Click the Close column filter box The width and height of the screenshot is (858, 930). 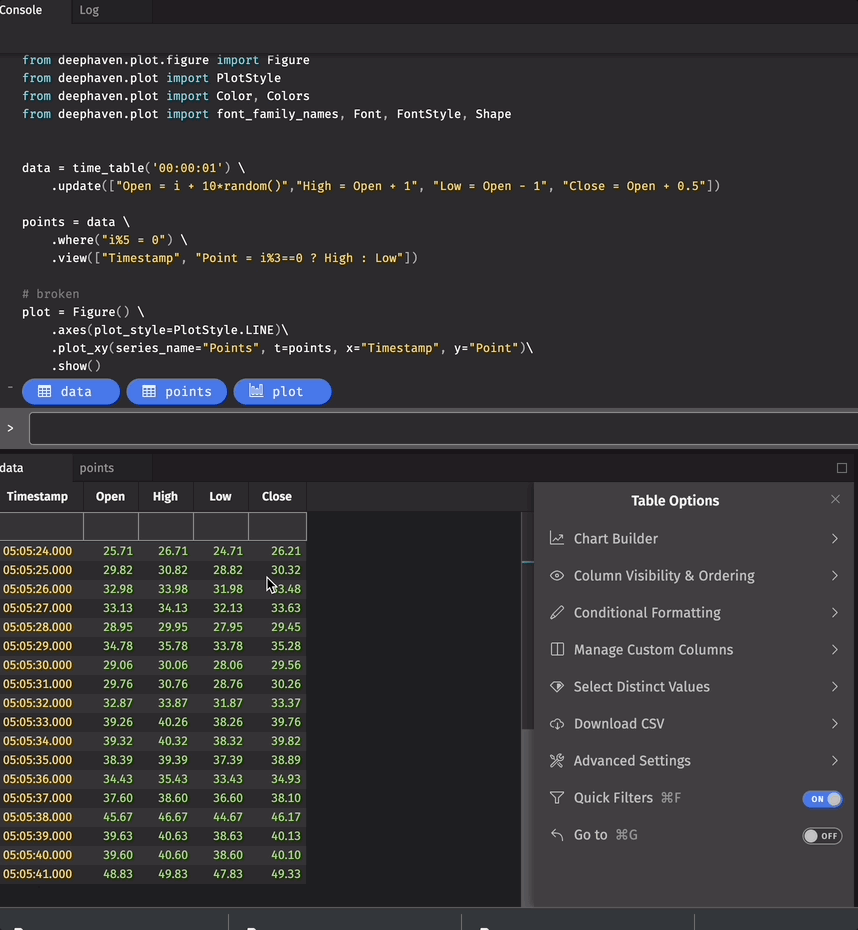[x=278, y=526]
